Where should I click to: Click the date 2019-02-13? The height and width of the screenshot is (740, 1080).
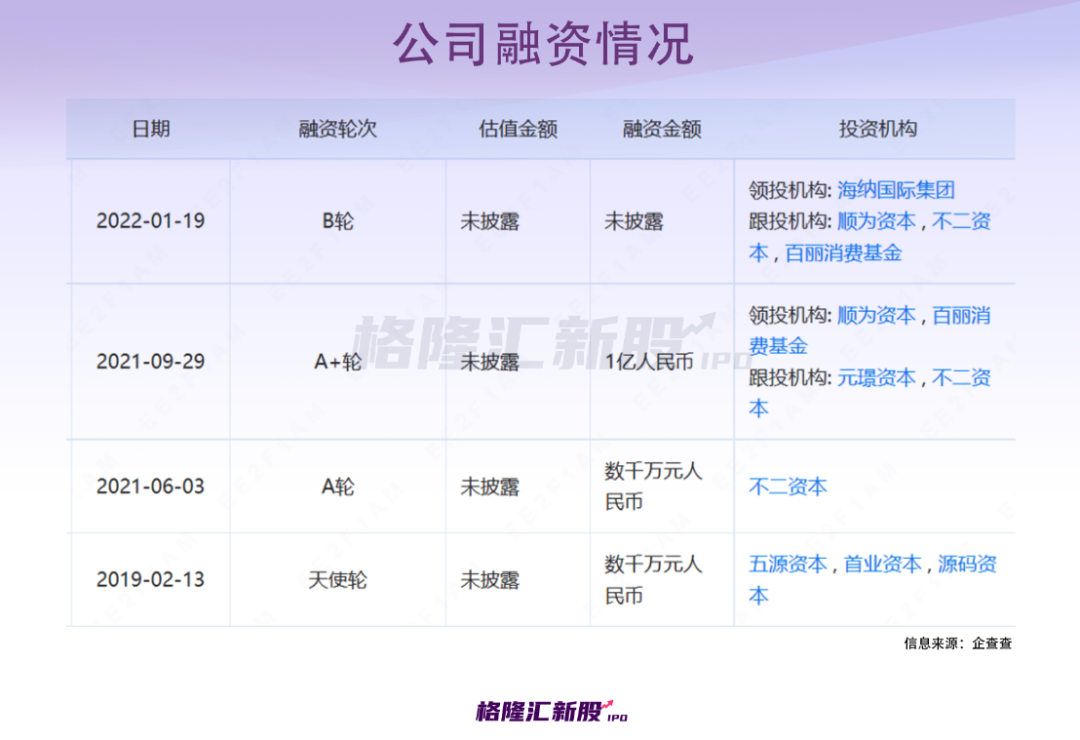click(151, 579)
